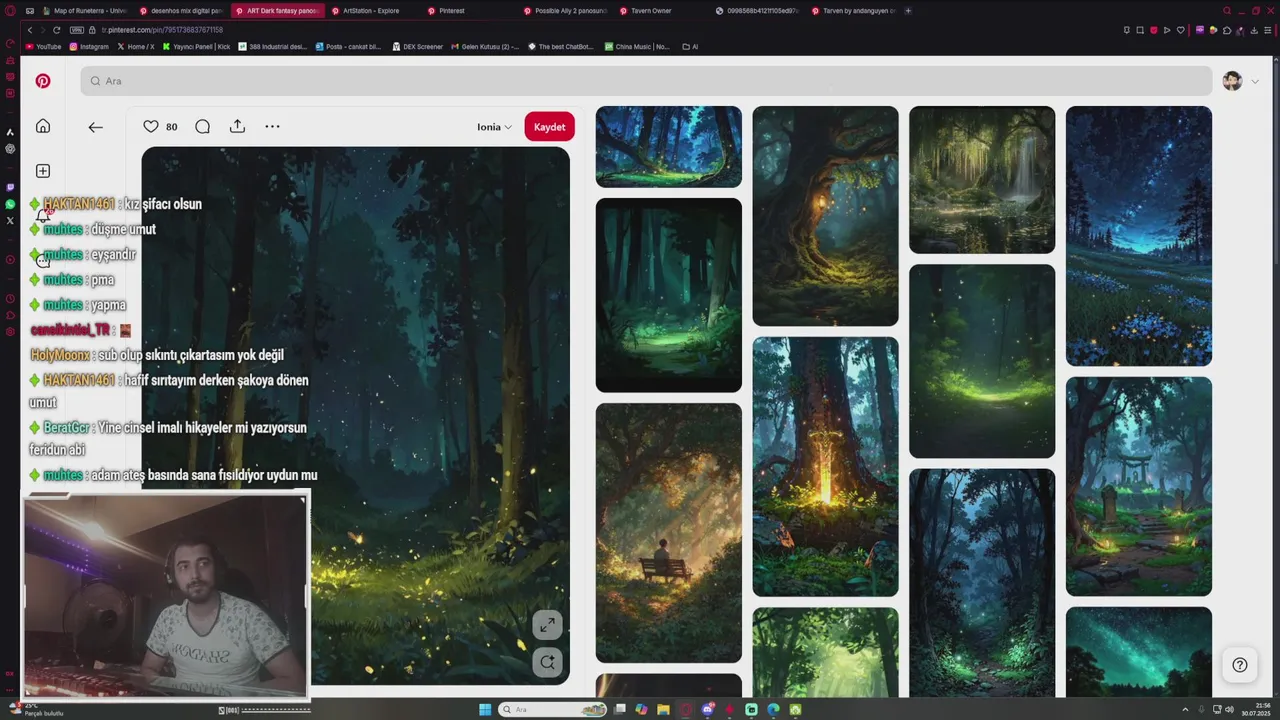Open the waterfall willow swamp thumbnail

982,180
